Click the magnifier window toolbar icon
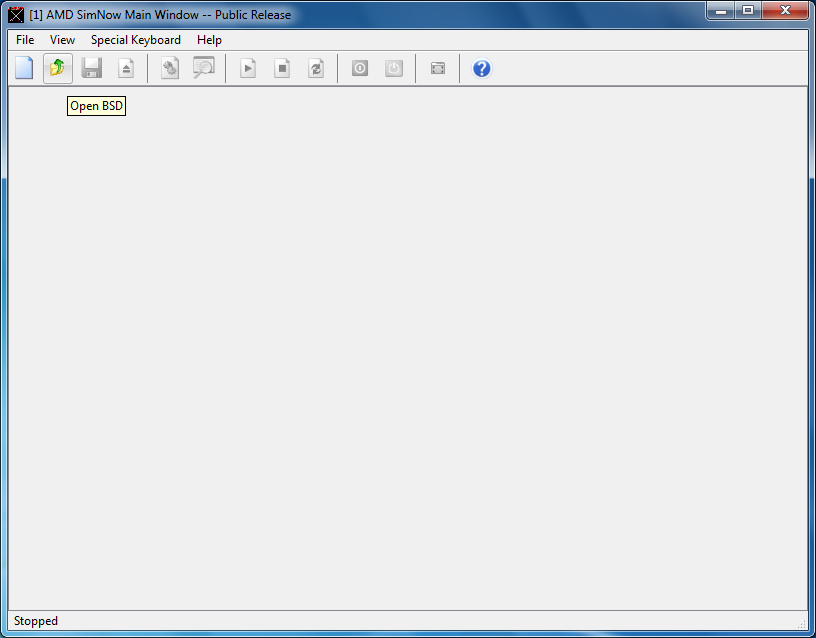 tap(204, 68)
